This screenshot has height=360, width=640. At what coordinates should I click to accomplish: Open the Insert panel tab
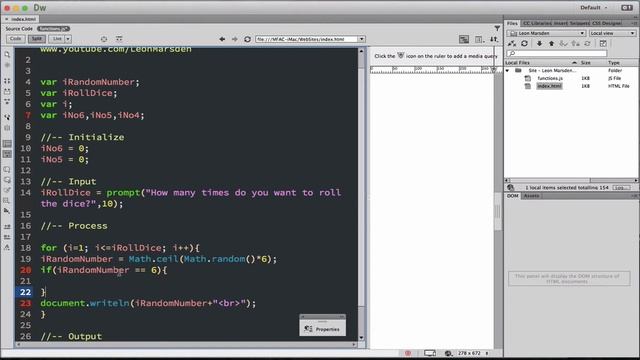coord(561,23)
